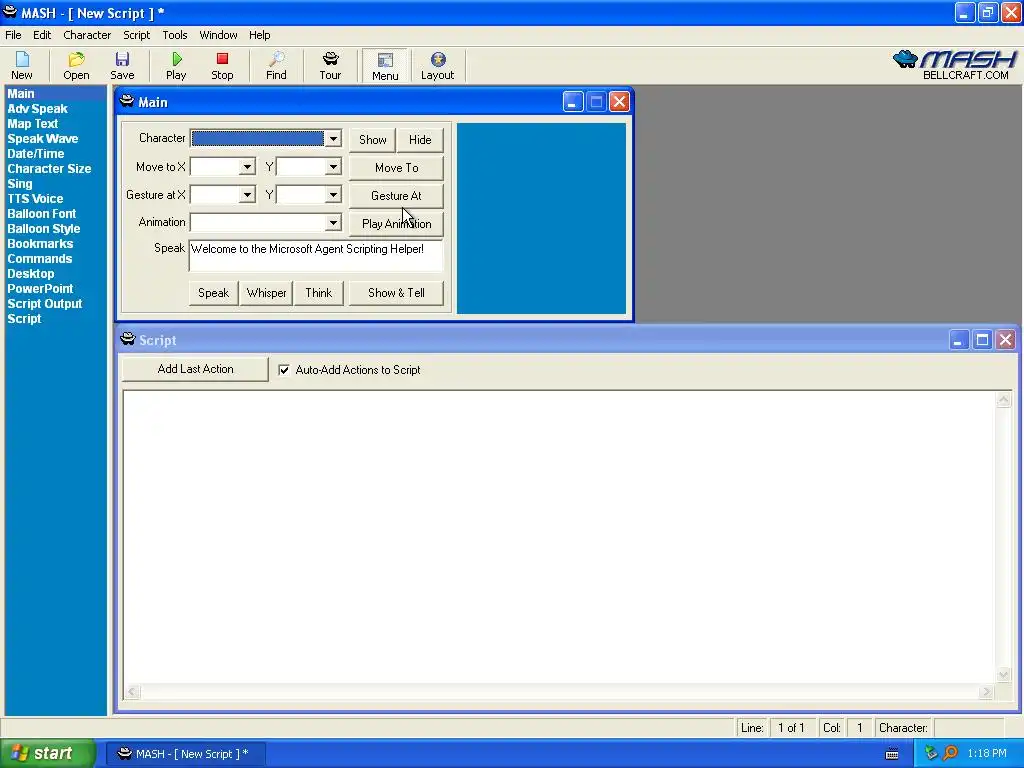Click the Hide character button
This screenshot has width=1024, height=768.
click(420, 140)
